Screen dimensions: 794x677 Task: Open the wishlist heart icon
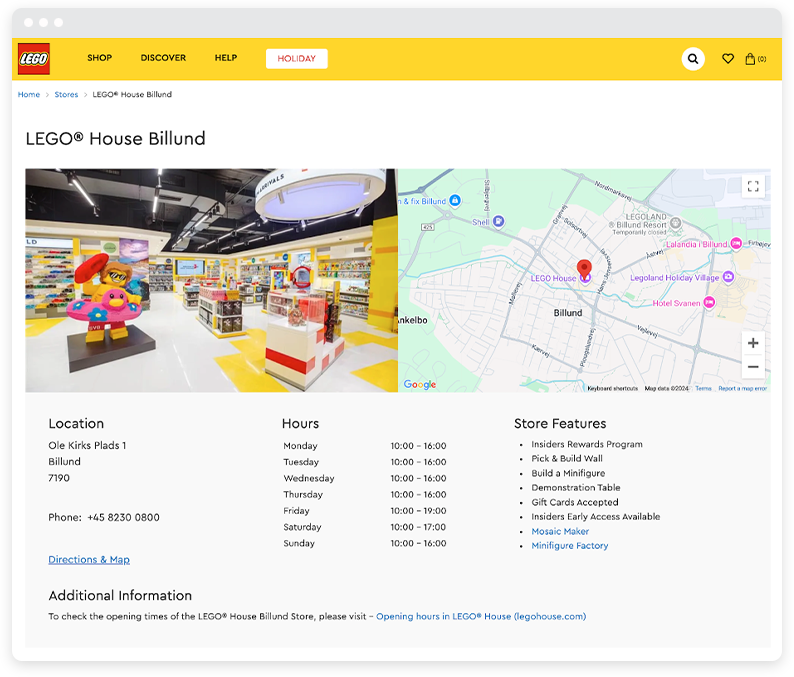pyautogui.click(x=728, y=59)
